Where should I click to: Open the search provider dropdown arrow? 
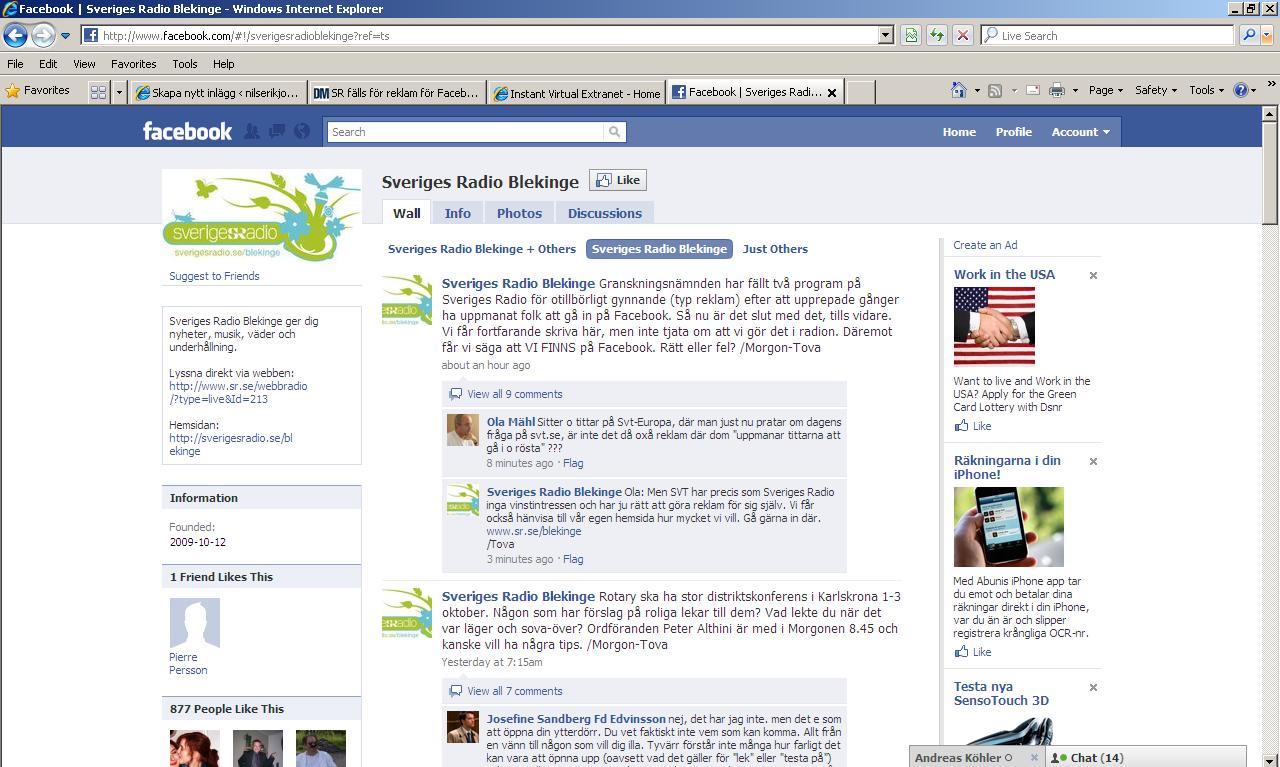click(1267, 35)
